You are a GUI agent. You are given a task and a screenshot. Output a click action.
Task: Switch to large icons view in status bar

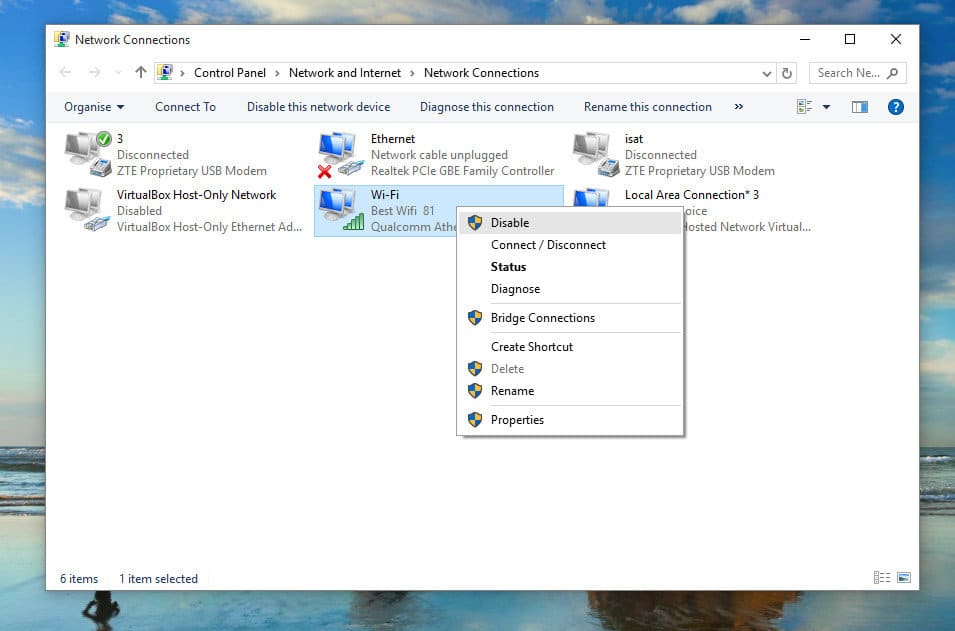pos(904,577)
